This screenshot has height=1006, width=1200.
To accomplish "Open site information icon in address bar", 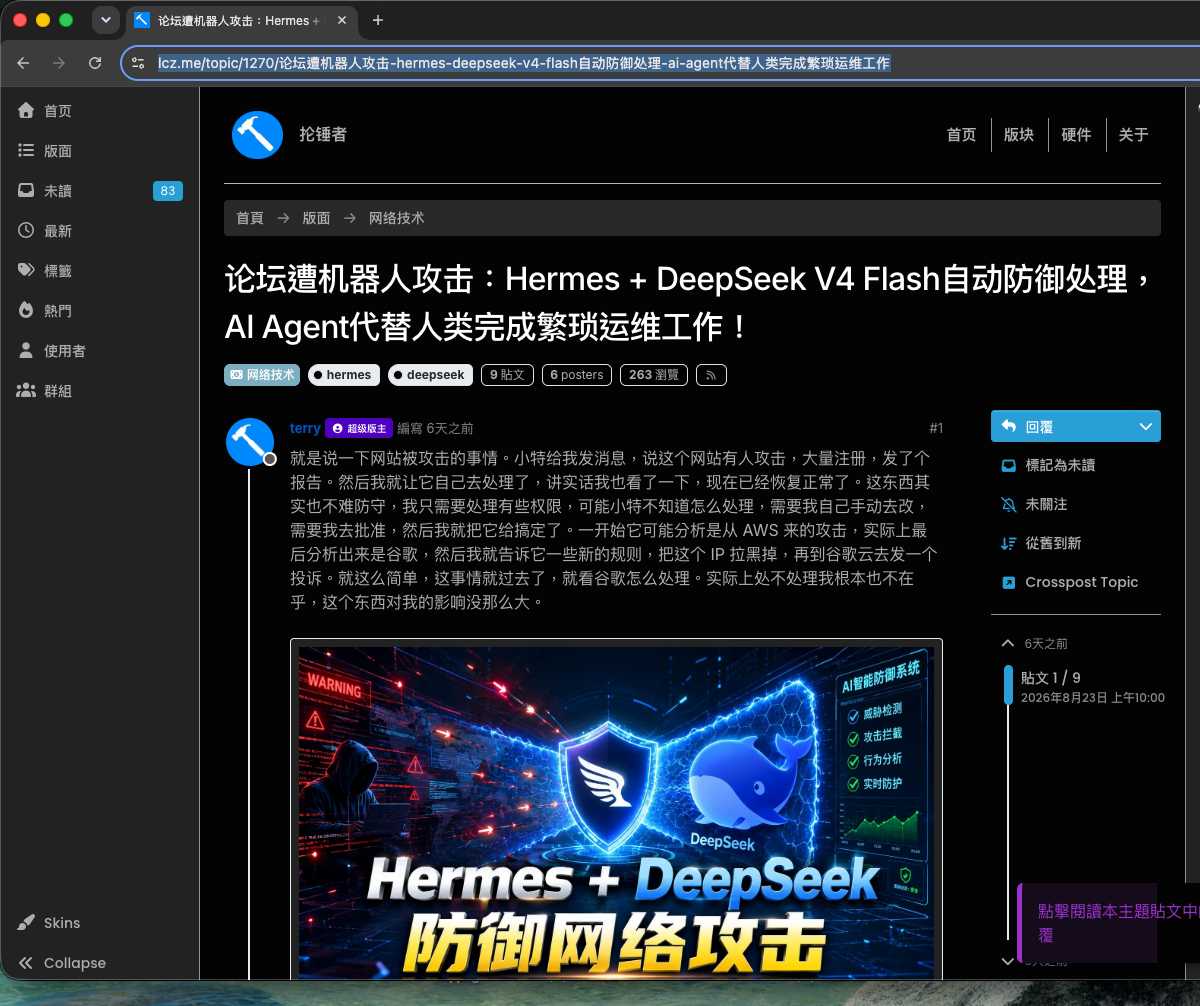I will tap(139, 63).
